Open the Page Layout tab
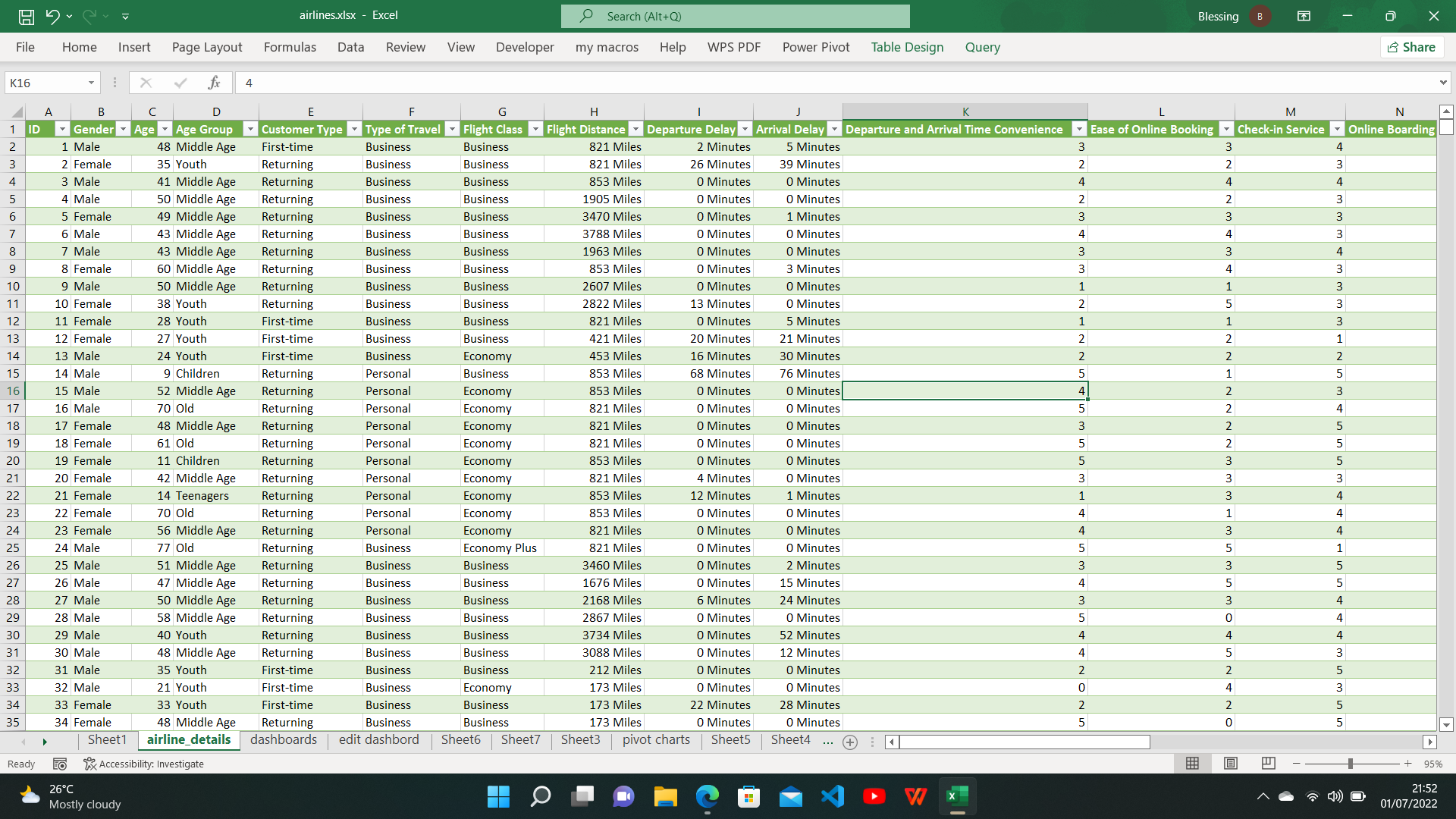 point(207,47)
